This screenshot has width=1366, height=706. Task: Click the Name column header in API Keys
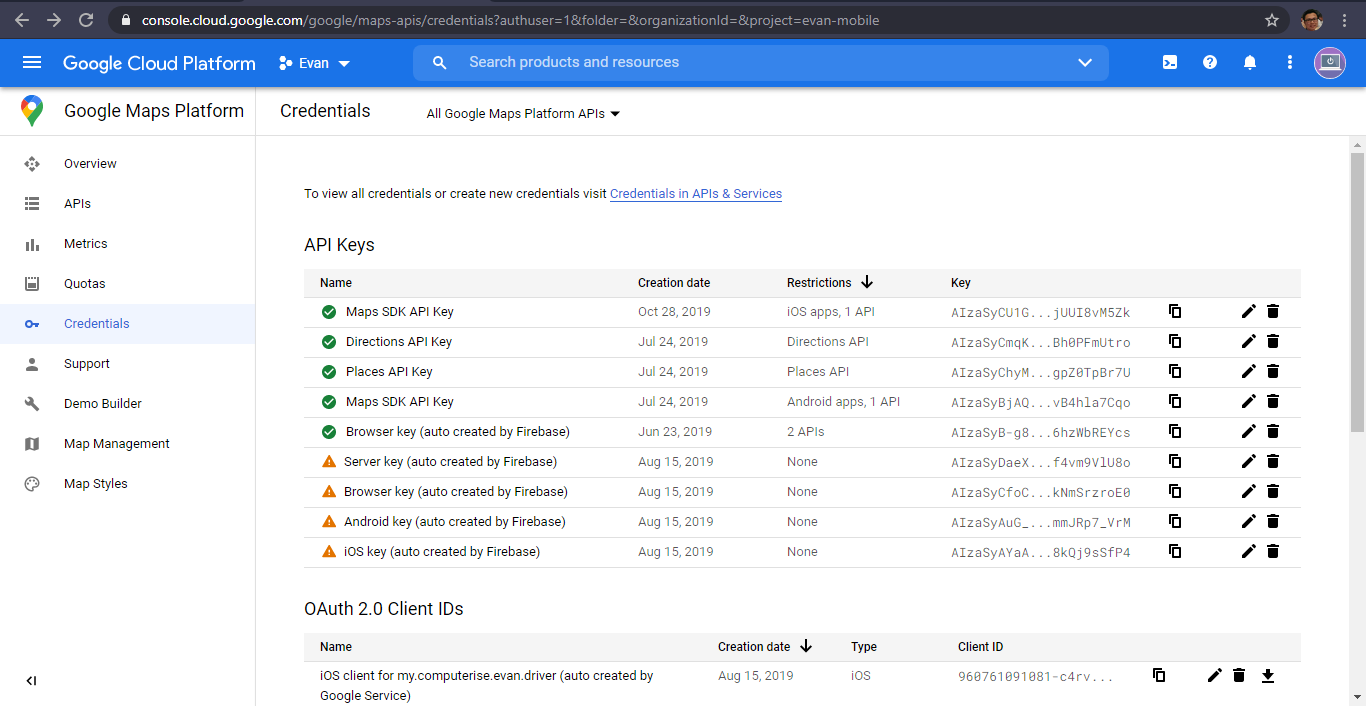(x=336, y=283)
